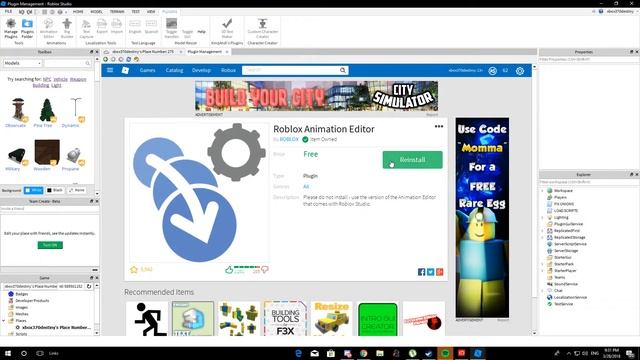Choose English test language
Image resolution: width=640 pixels, height=360 pixels.
(x=135, y=26)
